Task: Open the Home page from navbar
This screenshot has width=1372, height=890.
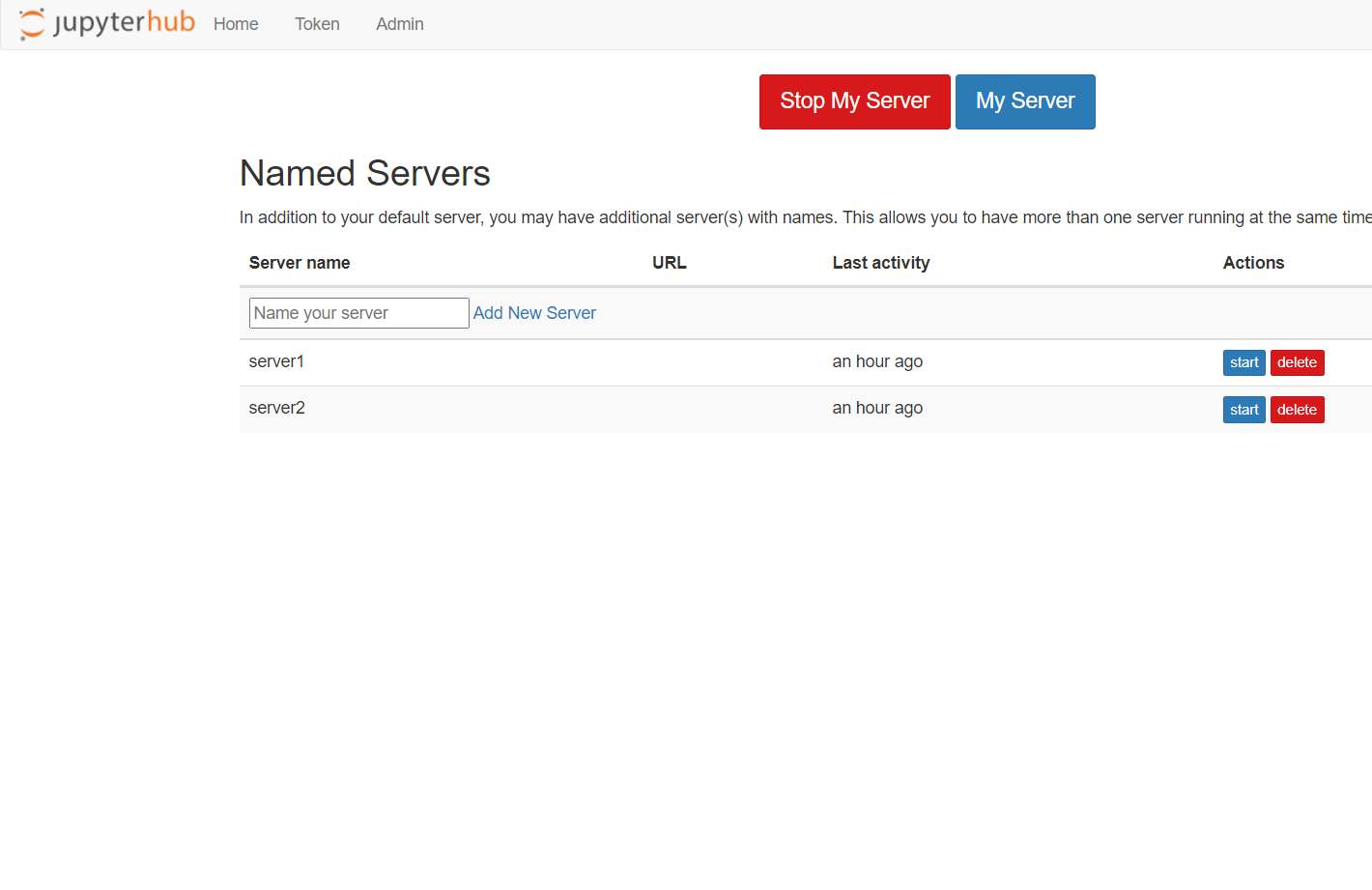Action: point(235,24)
